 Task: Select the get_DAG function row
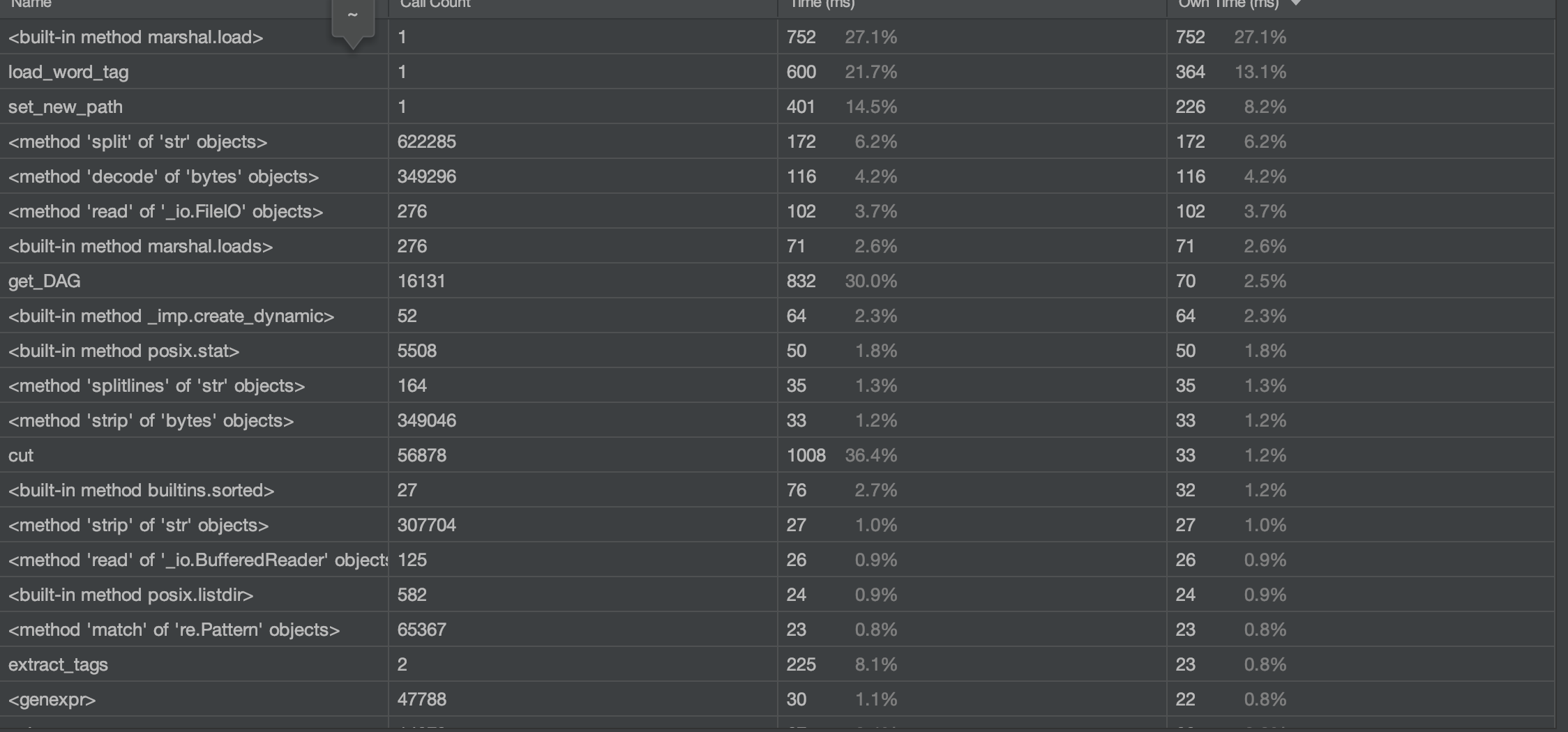[x=777, y=281]
